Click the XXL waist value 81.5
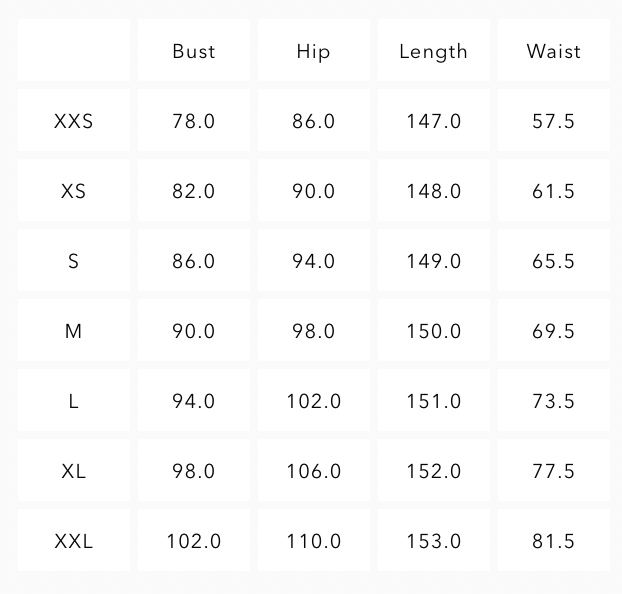This screenshot has width=622, height=594. click(x=553, y=541)
